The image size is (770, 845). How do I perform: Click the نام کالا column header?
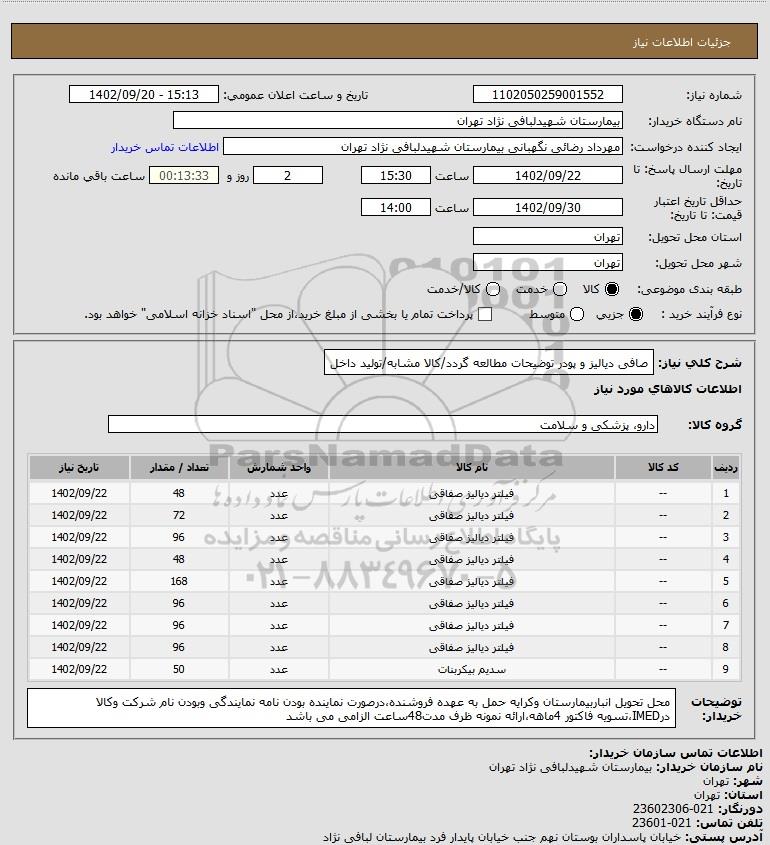point(471,467)
